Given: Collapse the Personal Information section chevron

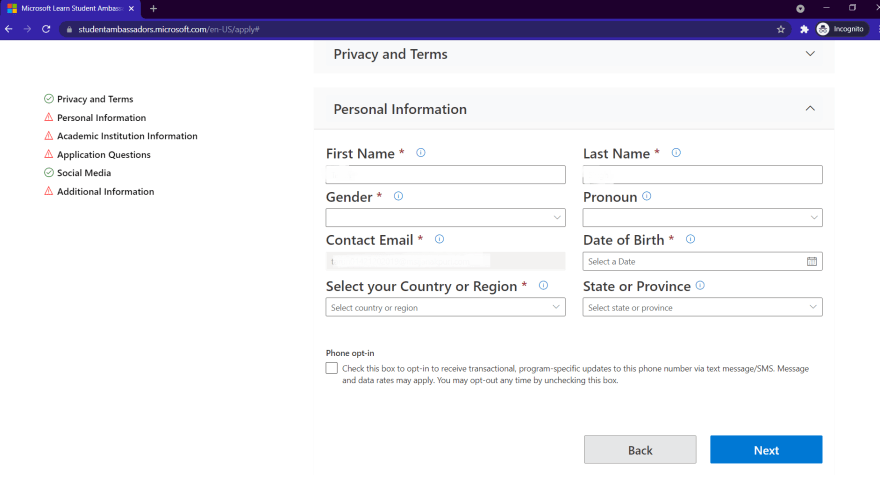Looking at the screenshot, I should (x=810, y=109).
